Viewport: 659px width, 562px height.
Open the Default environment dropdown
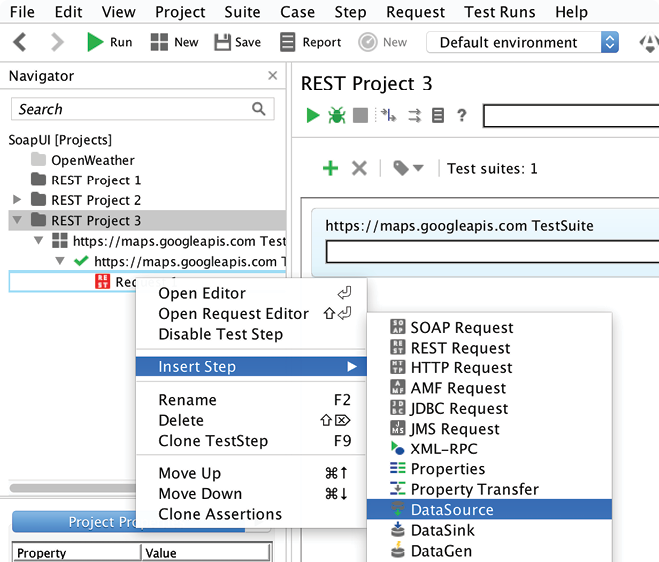click(522, 42)
